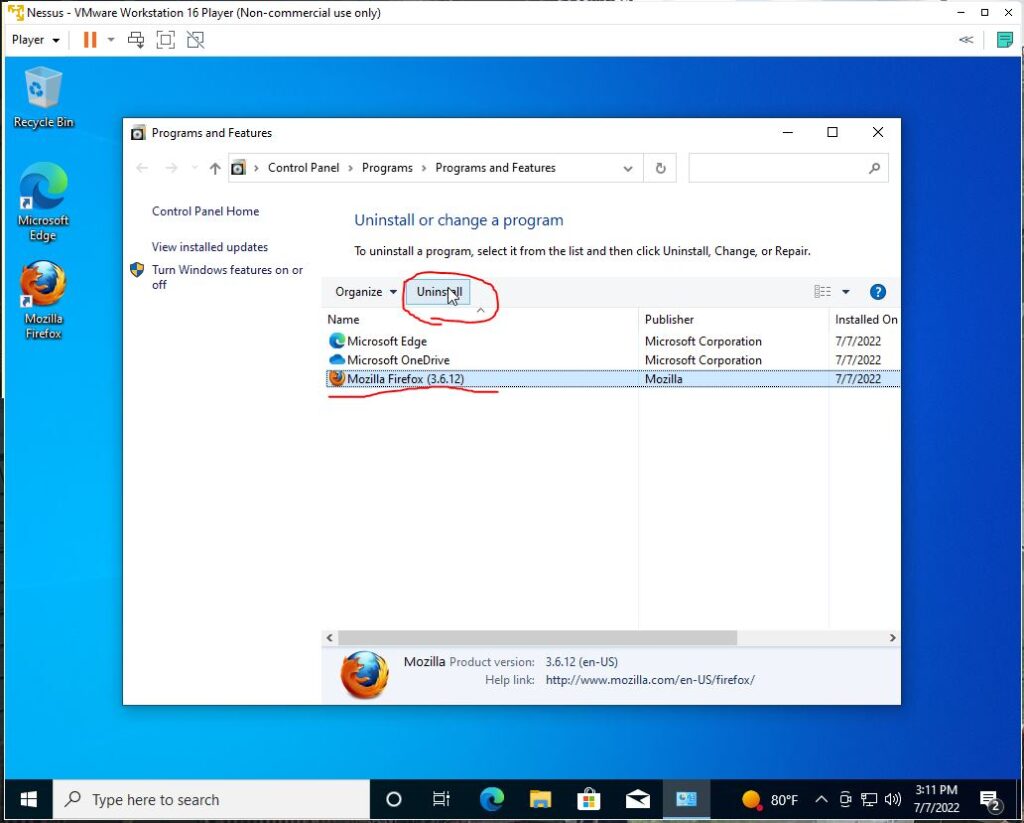Click the horizontal scrollbar thumb
This screenshot has height=823, width=1024.
[537, 637]
